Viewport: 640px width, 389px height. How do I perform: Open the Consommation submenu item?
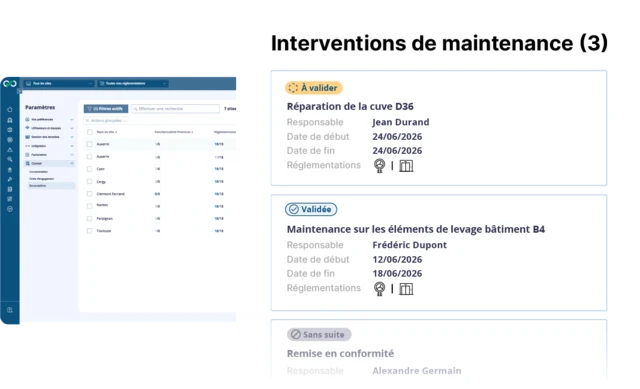38,172
